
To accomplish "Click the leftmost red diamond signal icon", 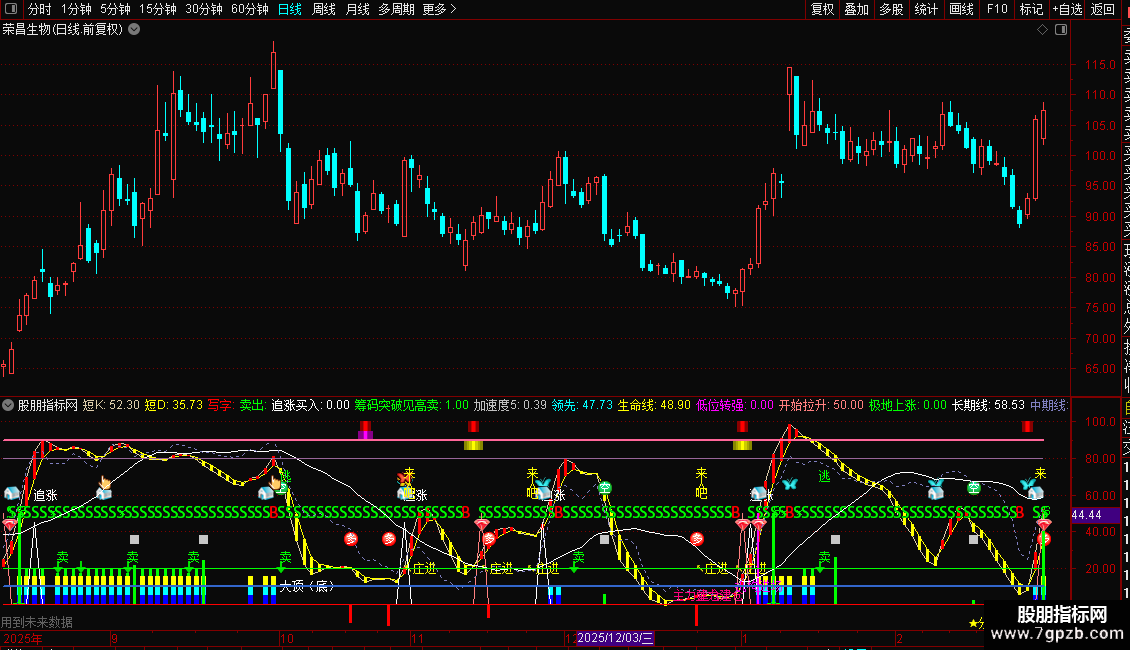I will coord(10,525).
